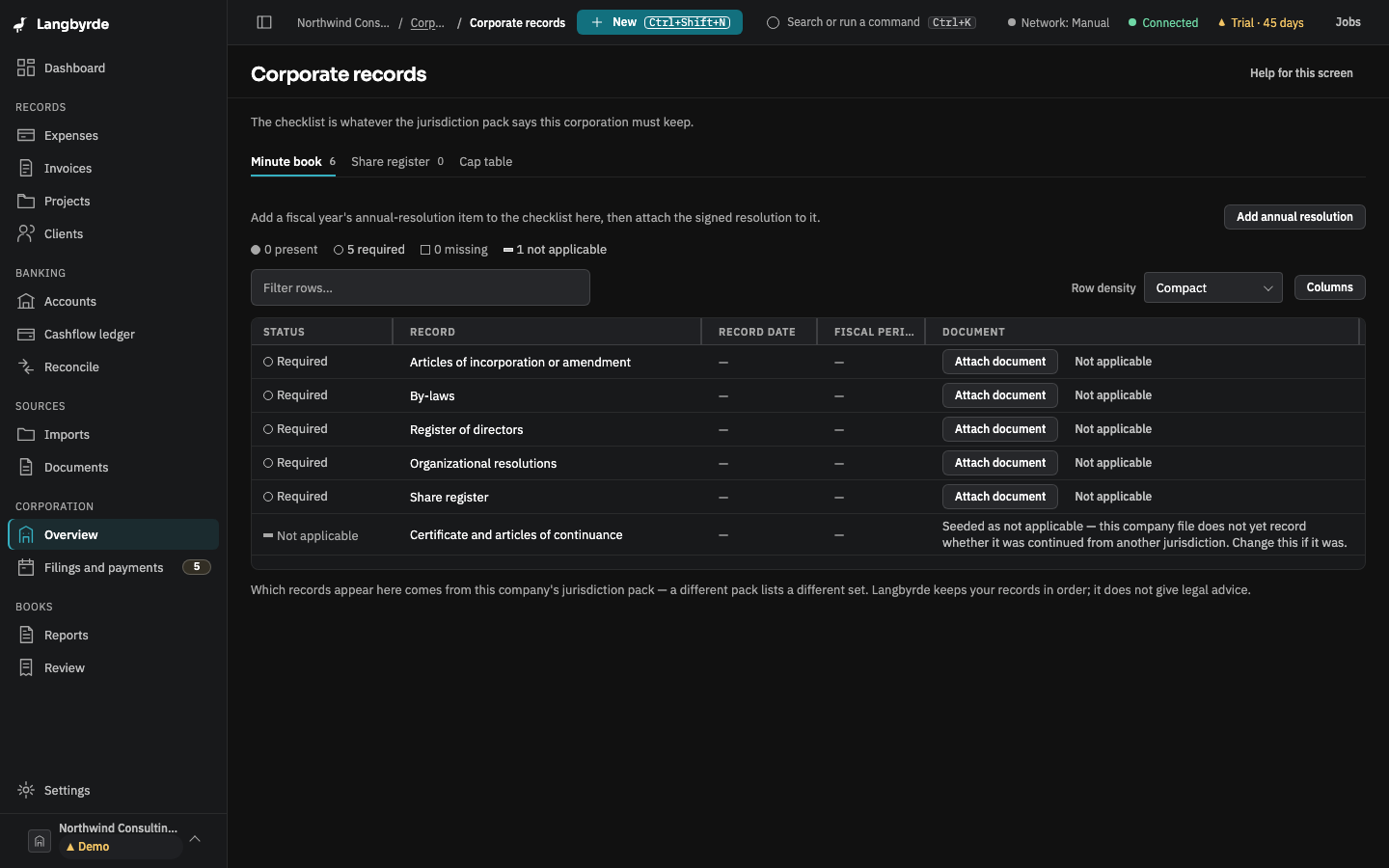Click the Reconcile arrows icon
Viewport: 1389px width, 868px height.
point(26,366)
